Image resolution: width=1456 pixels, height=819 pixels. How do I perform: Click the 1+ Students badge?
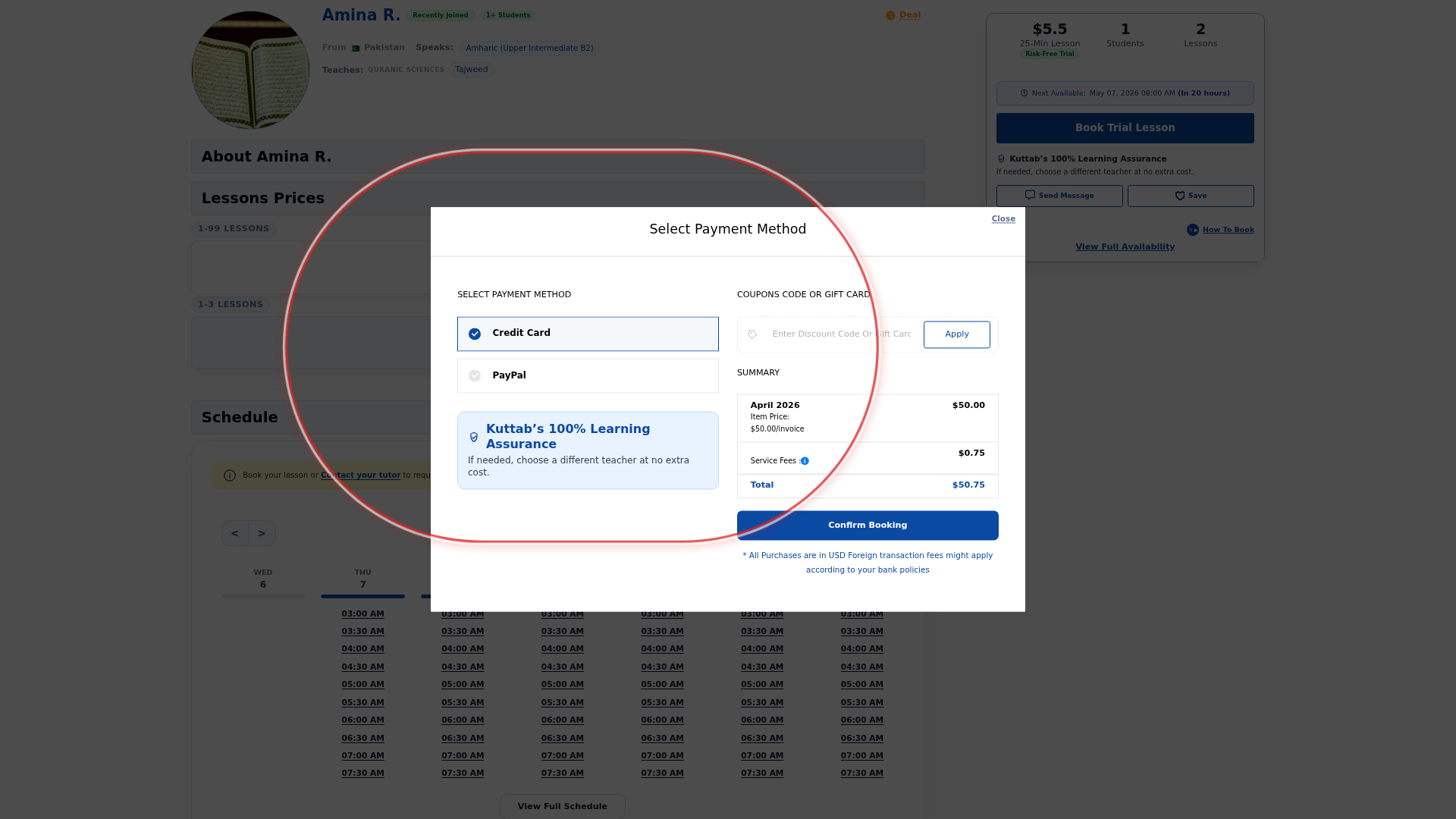508,15
